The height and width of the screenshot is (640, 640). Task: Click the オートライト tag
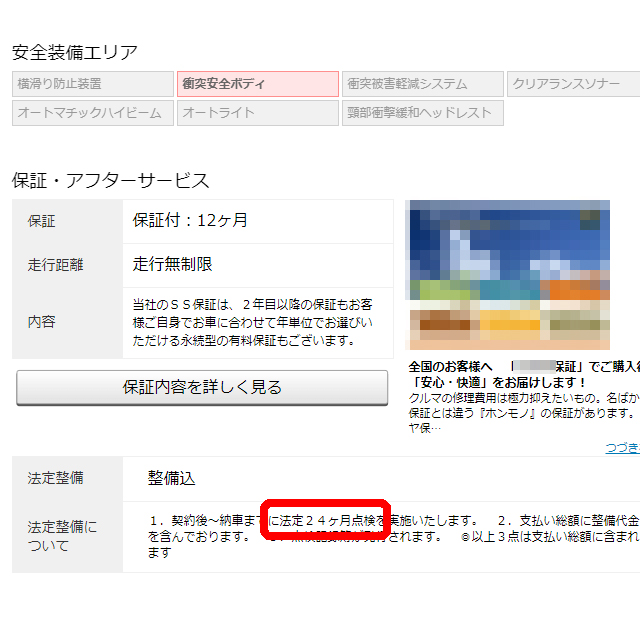pos(258,113)
